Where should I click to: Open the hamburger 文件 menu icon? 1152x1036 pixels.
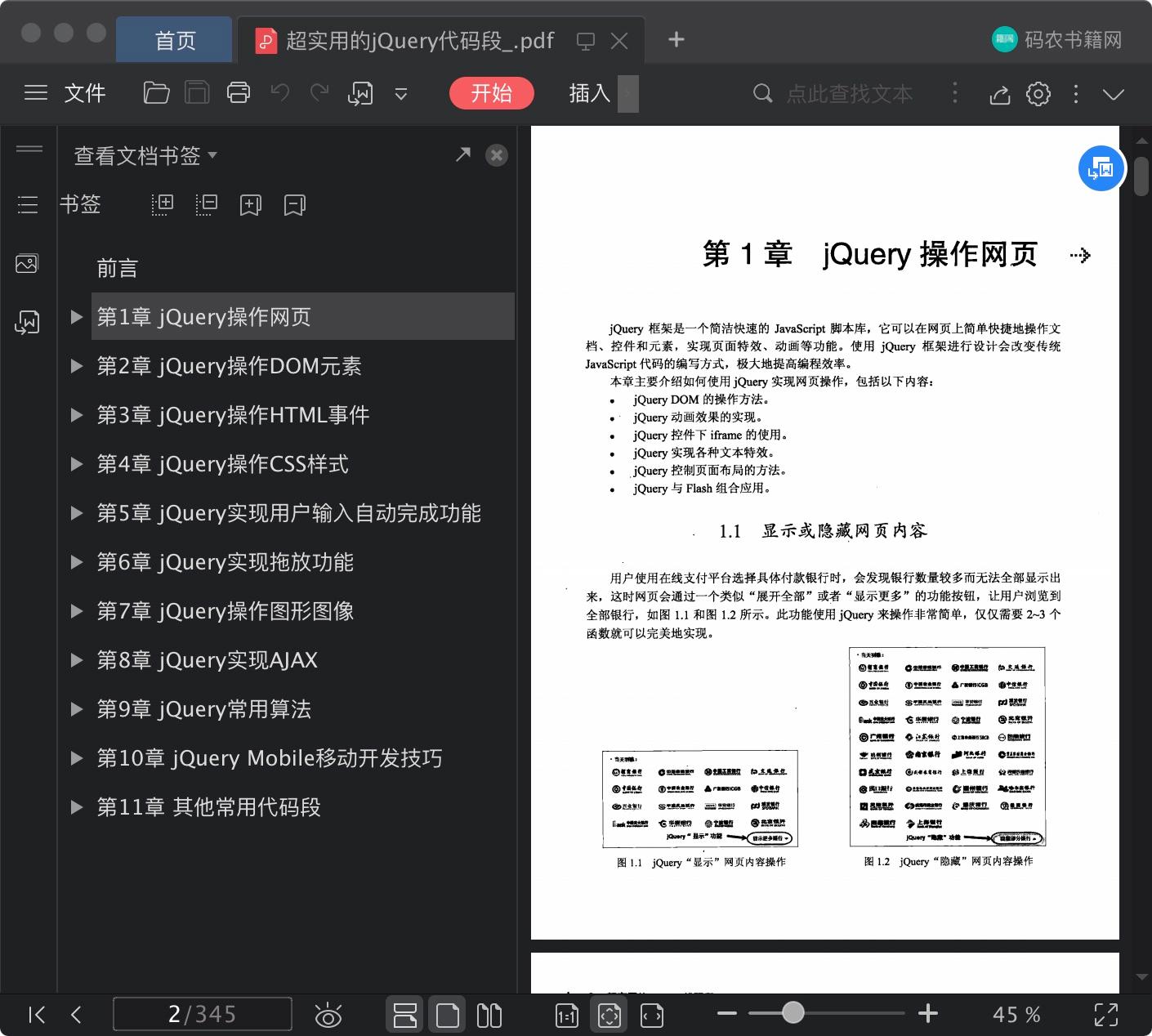click(x=36, y=93)
